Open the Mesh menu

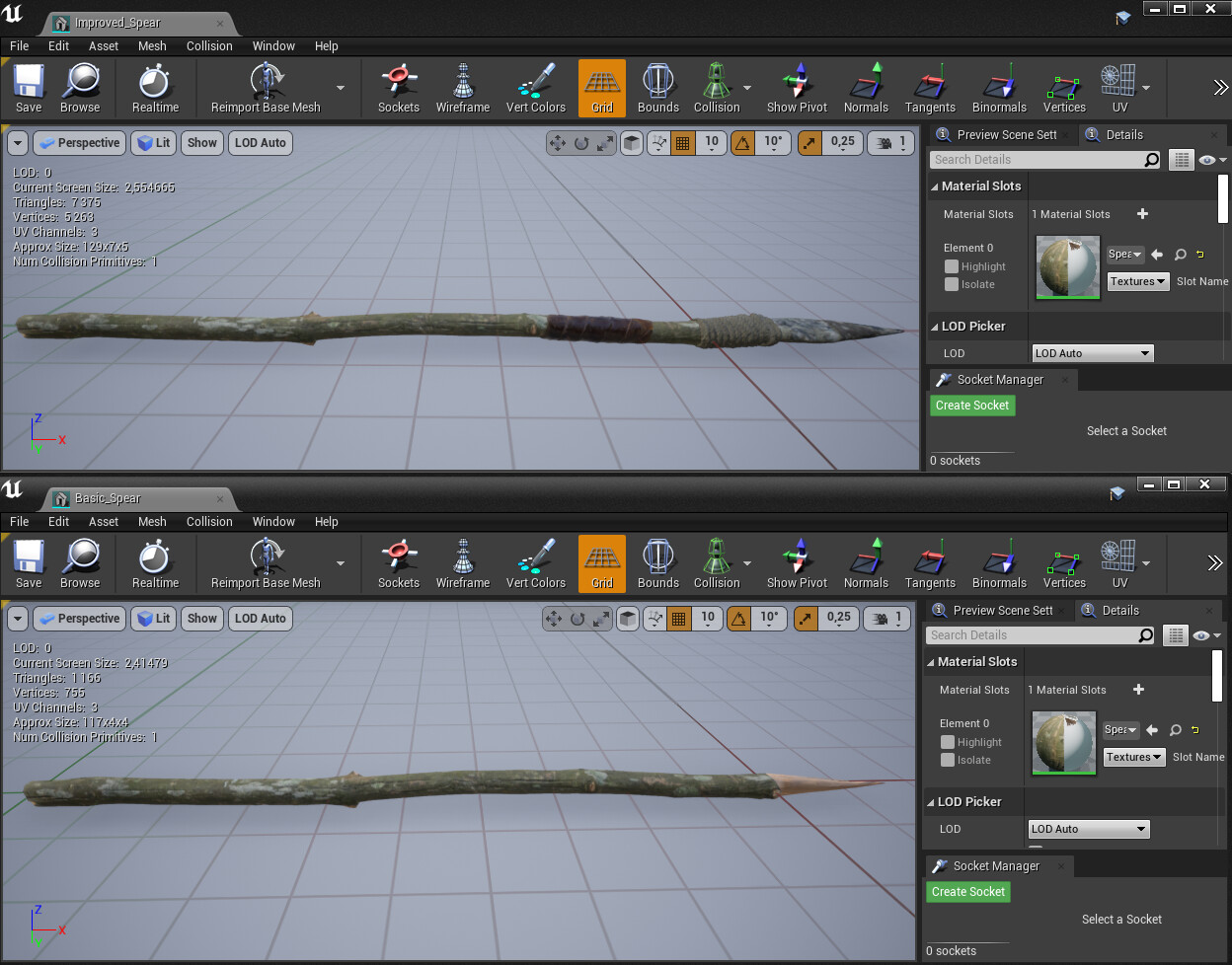(151, 45)
